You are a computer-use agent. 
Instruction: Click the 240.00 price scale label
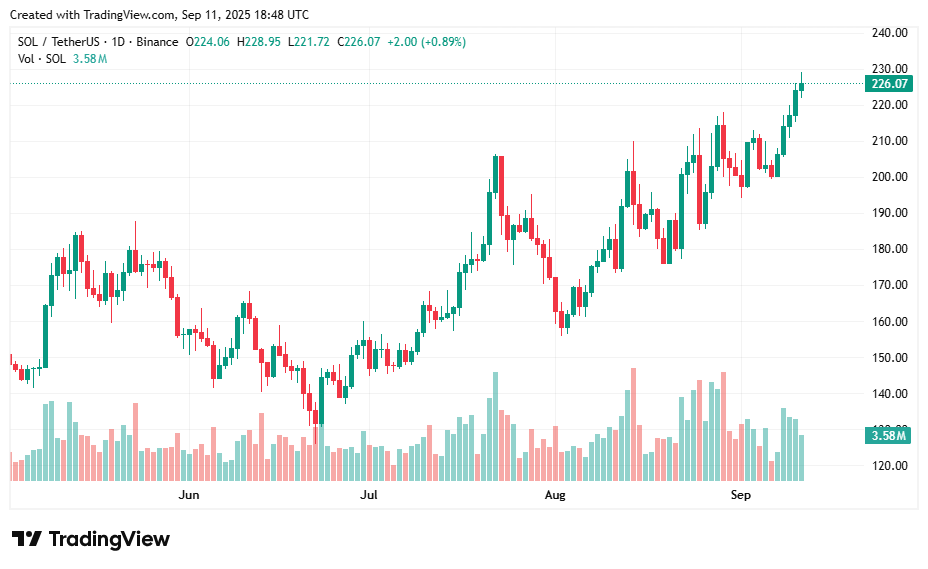pyautogui.click(x=889, y=33)
